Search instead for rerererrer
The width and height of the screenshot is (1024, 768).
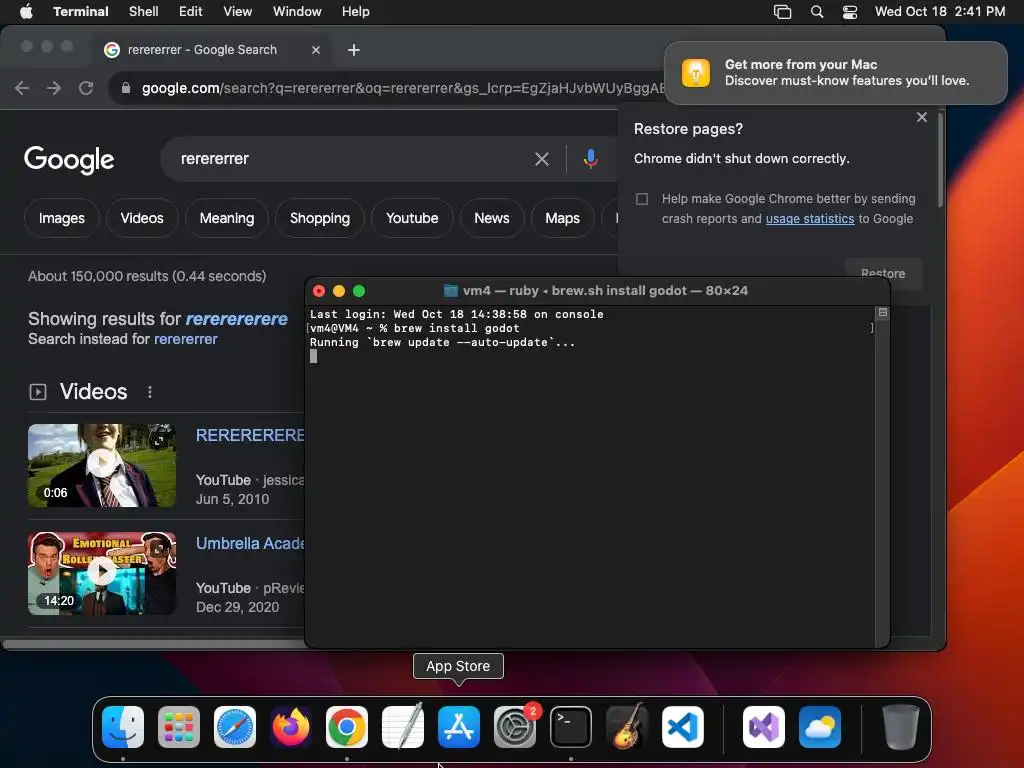[185, 339]
